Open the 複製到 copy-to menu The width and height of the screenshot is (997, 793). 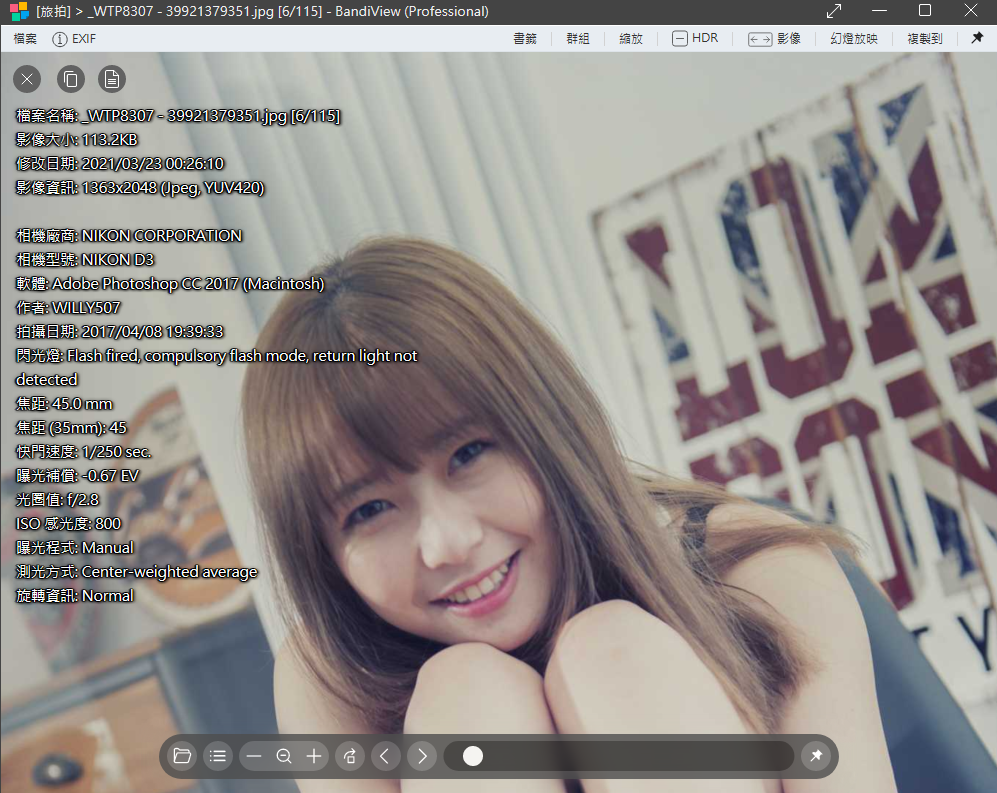tap(925, 39)
